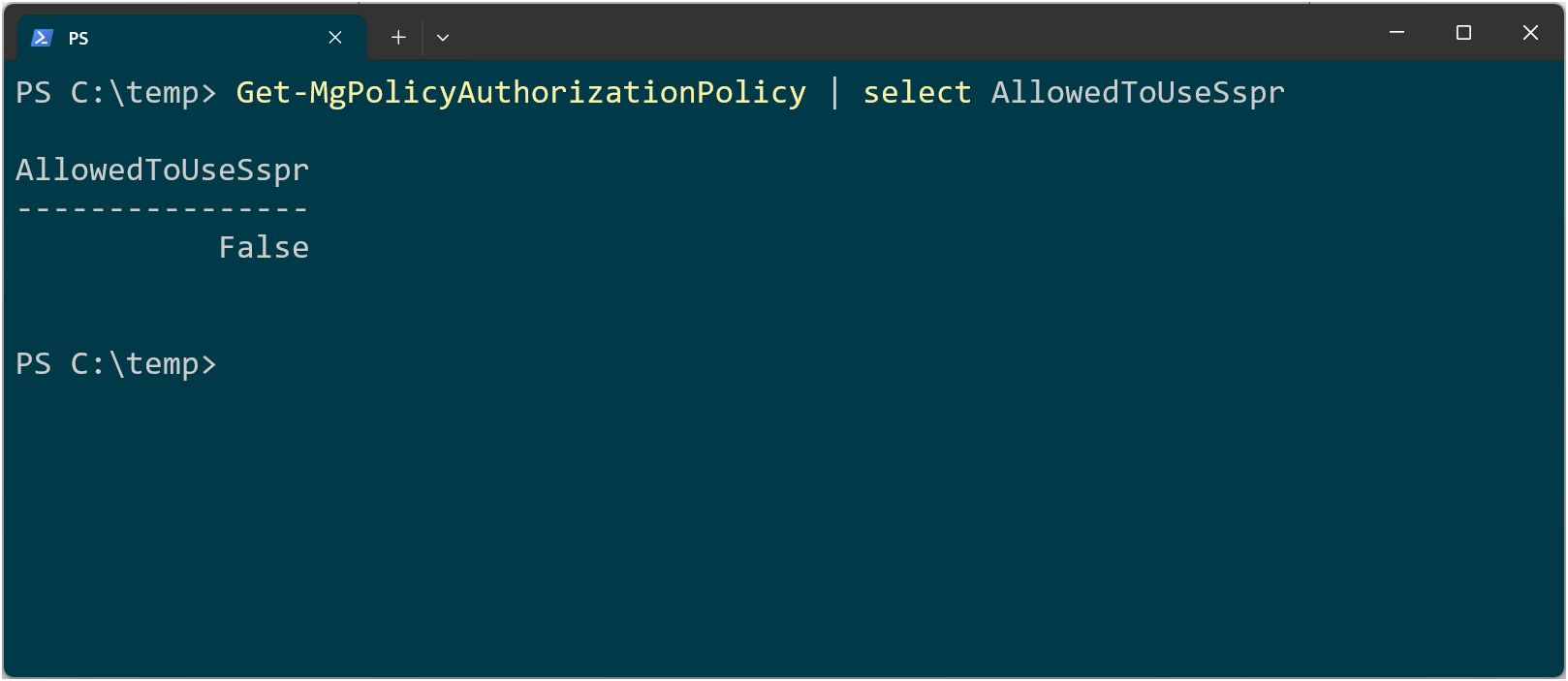Screen dimensions: 1568x681
Task: Click the empty PS C:\temp> prompt at bottom
Action: (x=116, y=364)
